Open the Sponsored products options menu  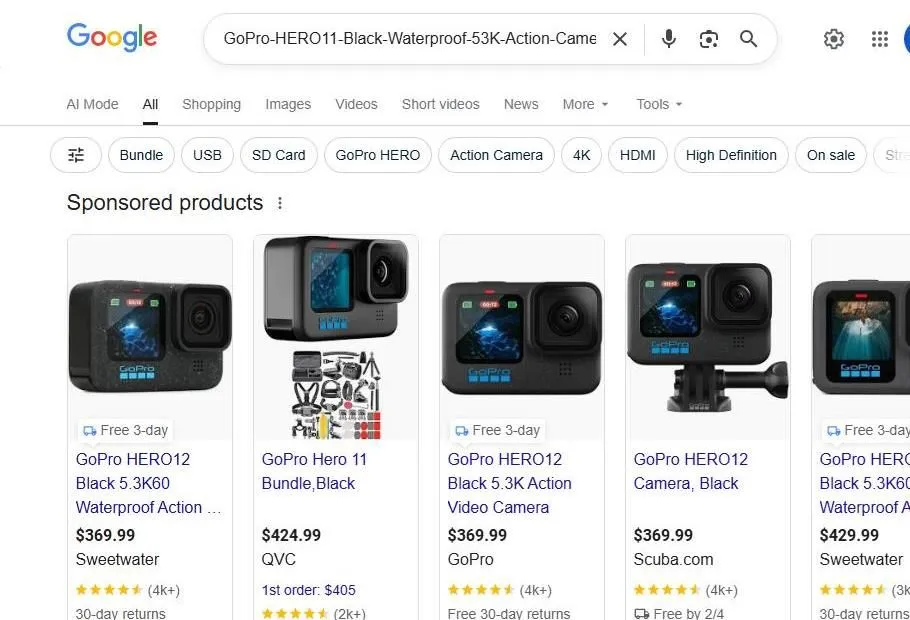pyautogui.click(x=279, y=203)
